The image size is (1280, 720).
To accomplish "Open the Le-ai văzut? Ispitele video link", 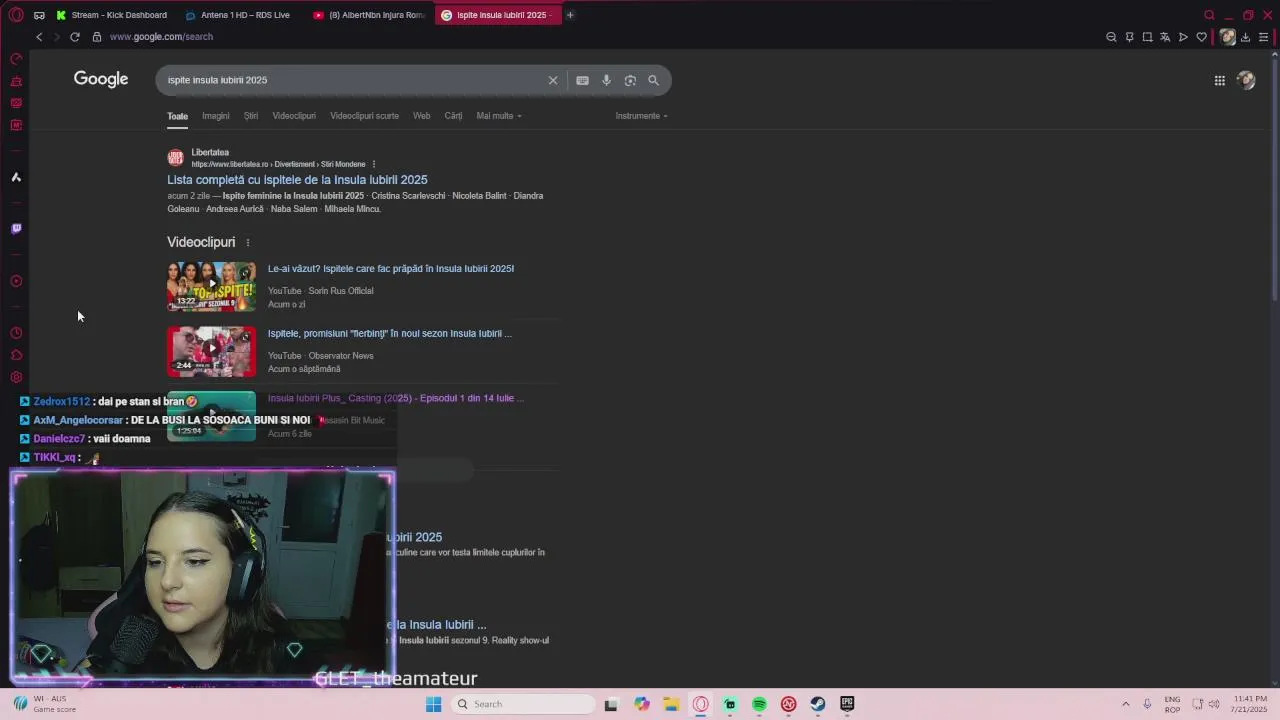I will tap(391, 269).
